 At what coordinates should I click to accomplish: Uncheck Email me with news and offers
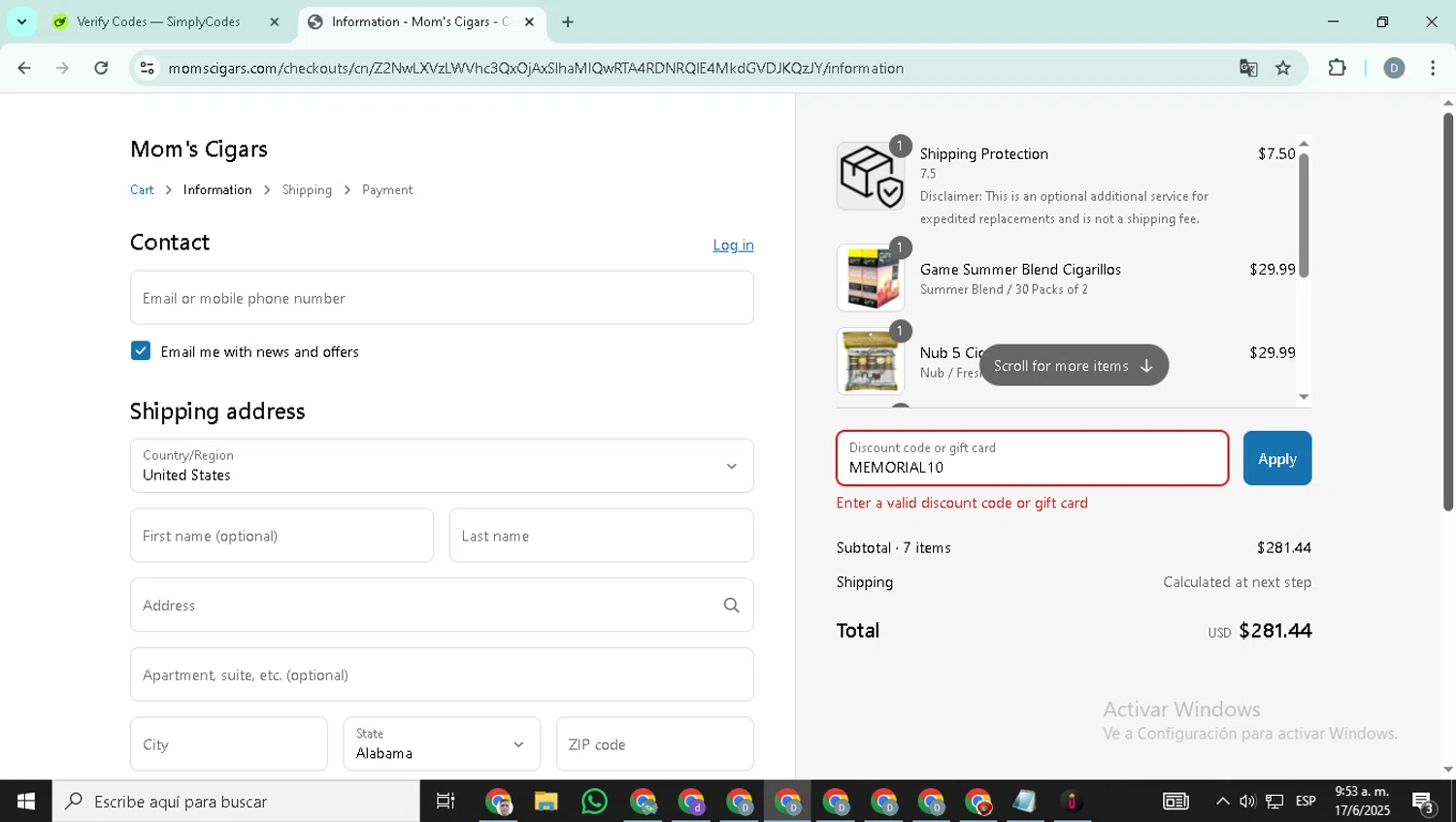[141, 351]
